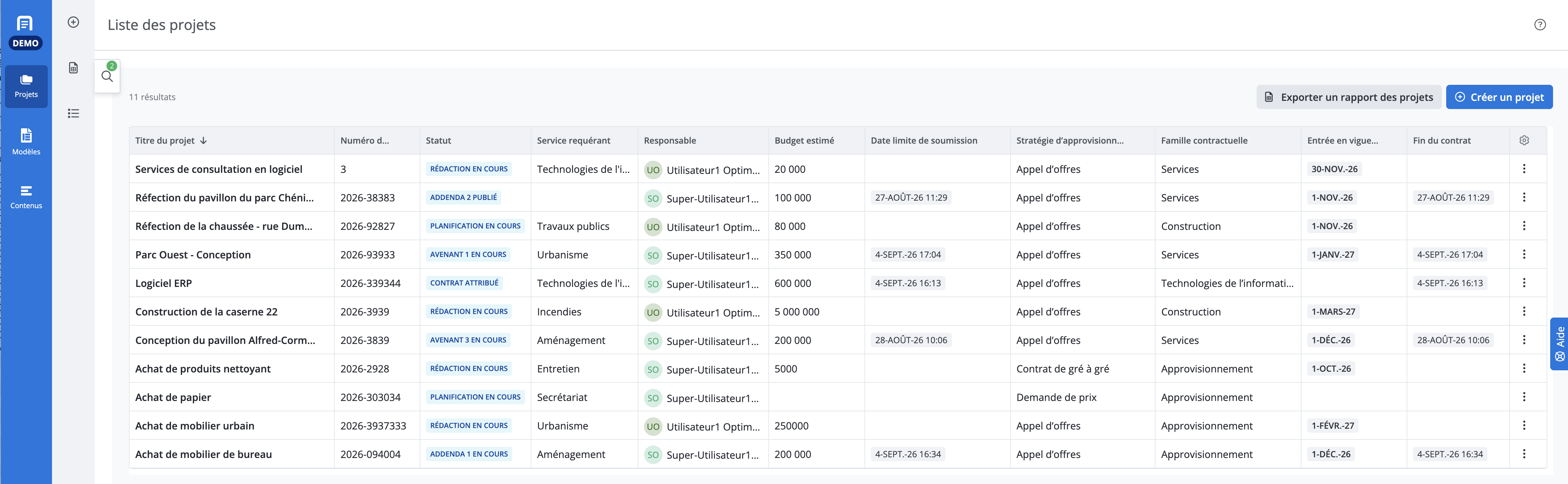This screenshot has height=484, width=1568.
Task: Open table column settings gear icon
Action: click(1523, 141)
